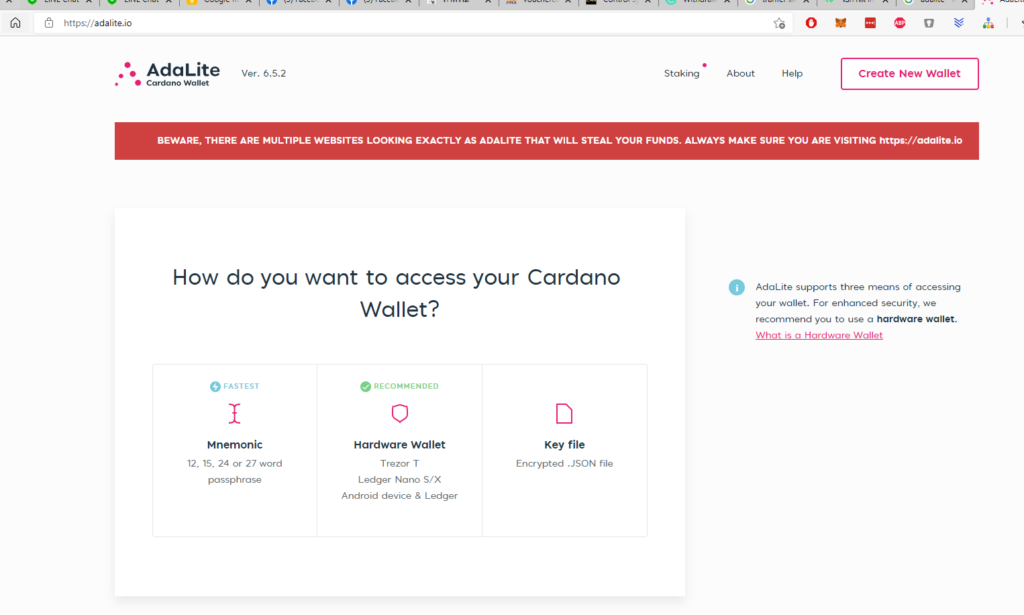Open the red stop-hand extension icon
Image resolution: width=1024 pixels, height=615 pixels.
point(811,23)
